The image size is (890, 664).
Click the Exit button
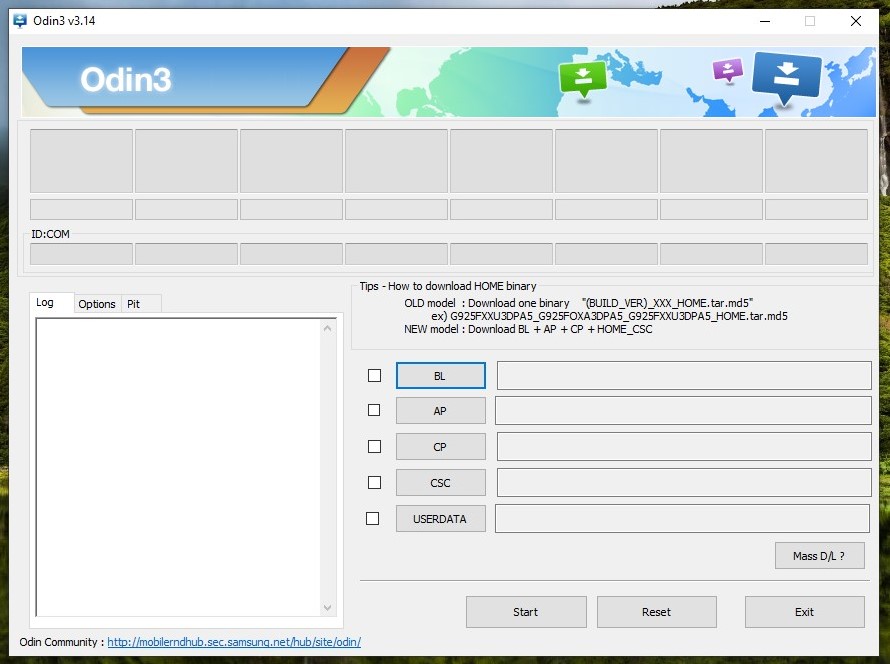(x=805, y=612)
